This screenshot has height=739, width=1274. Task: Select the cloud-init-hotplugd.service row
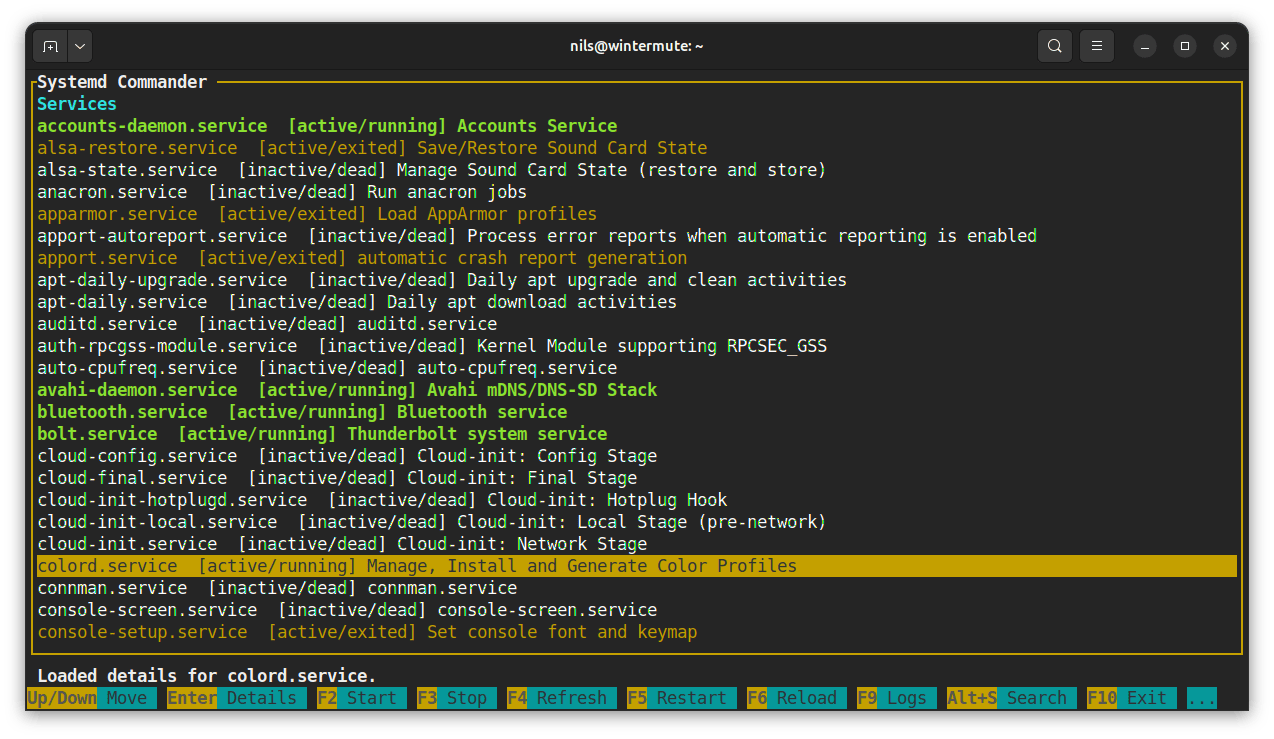click(637, 500)
